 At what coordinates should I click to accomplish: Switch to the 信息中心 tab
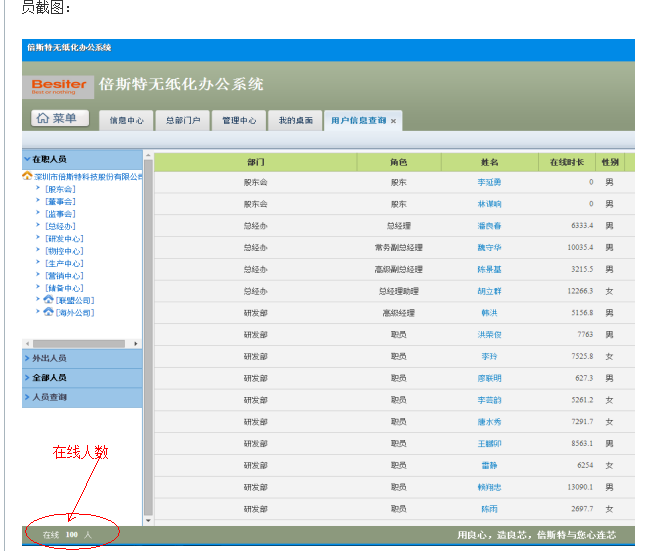pos(126,121)
